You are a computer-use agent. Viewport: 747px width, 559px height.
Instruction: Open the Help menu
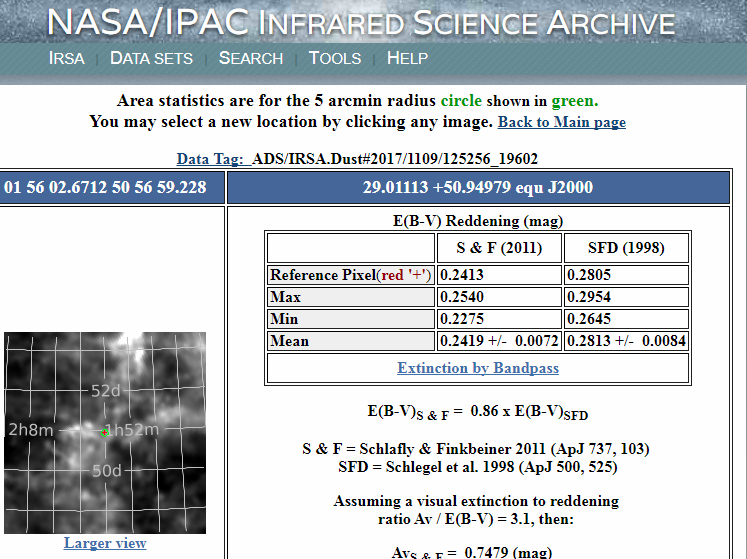(407, 58)
